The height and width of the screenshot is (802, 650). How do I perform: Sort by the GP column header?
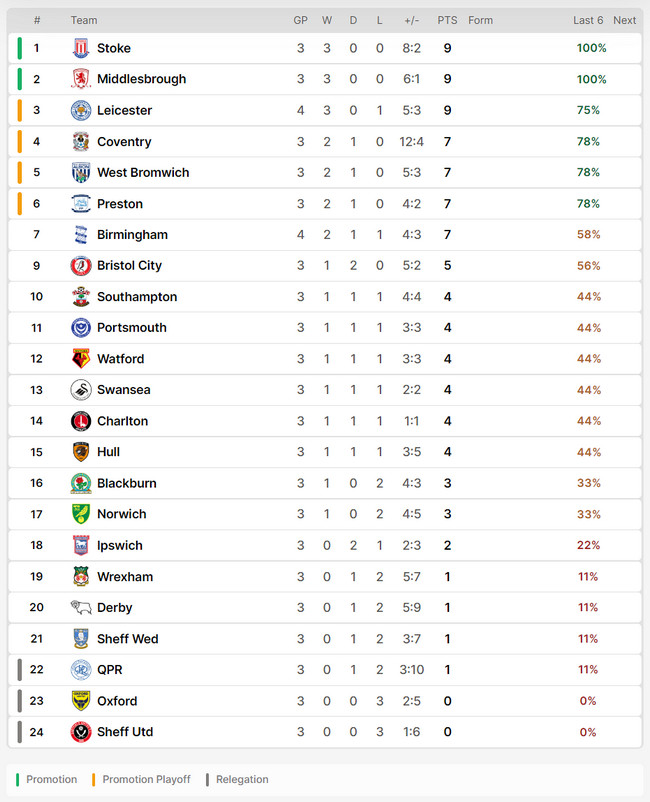(x=300, y=20)
